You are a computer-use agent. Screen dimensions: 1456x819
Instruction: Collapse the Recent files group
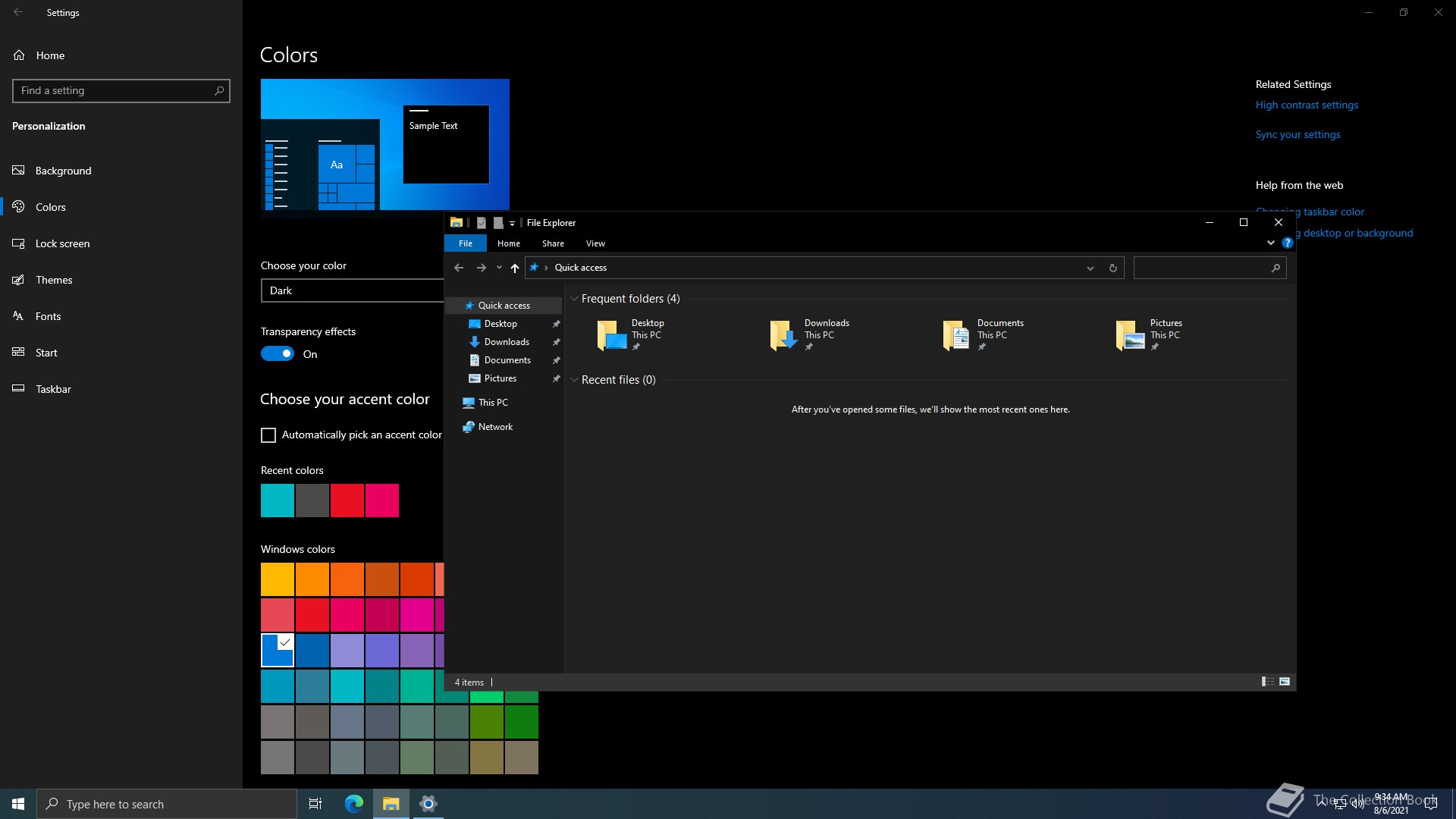click(x=574, y=380)
